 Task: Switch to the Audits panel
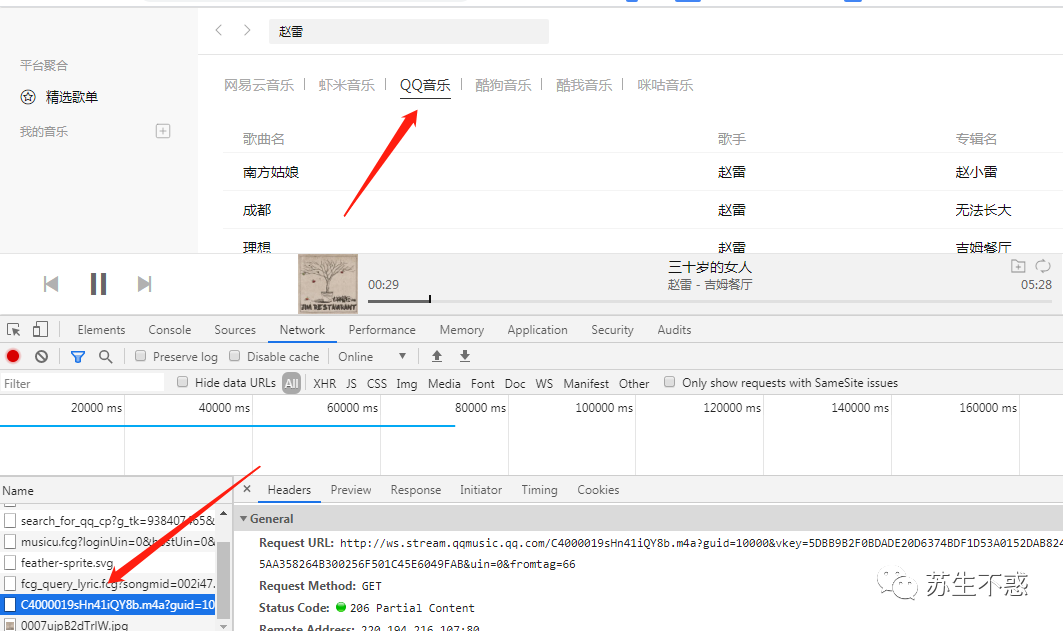pyautogui.click(x=675, y=330)
